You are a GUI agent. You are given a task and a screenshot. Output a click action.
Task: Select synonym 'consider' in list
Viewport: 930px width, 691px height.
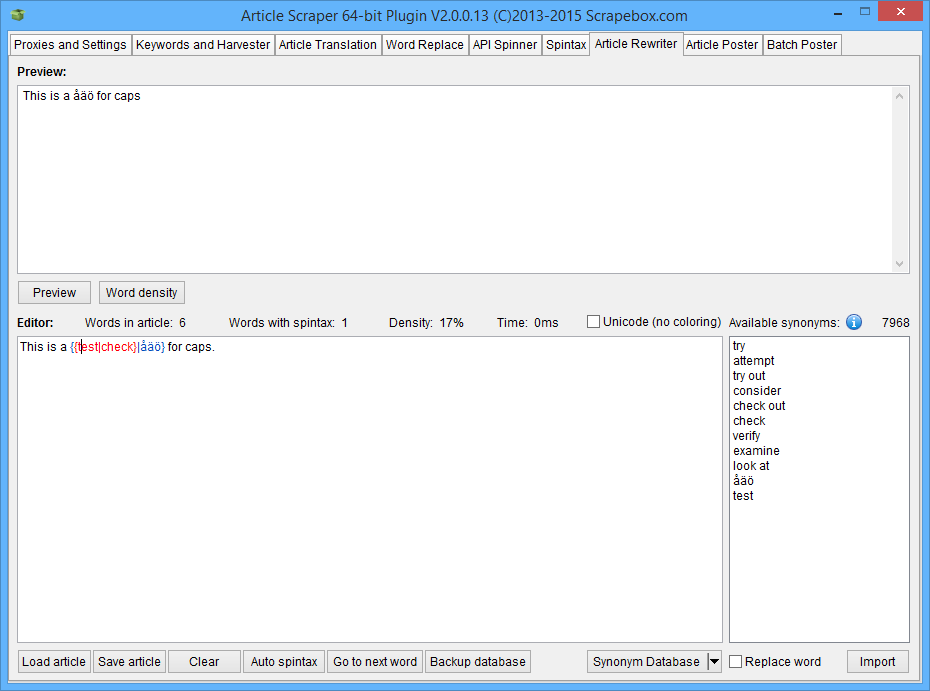pos(757,391)
